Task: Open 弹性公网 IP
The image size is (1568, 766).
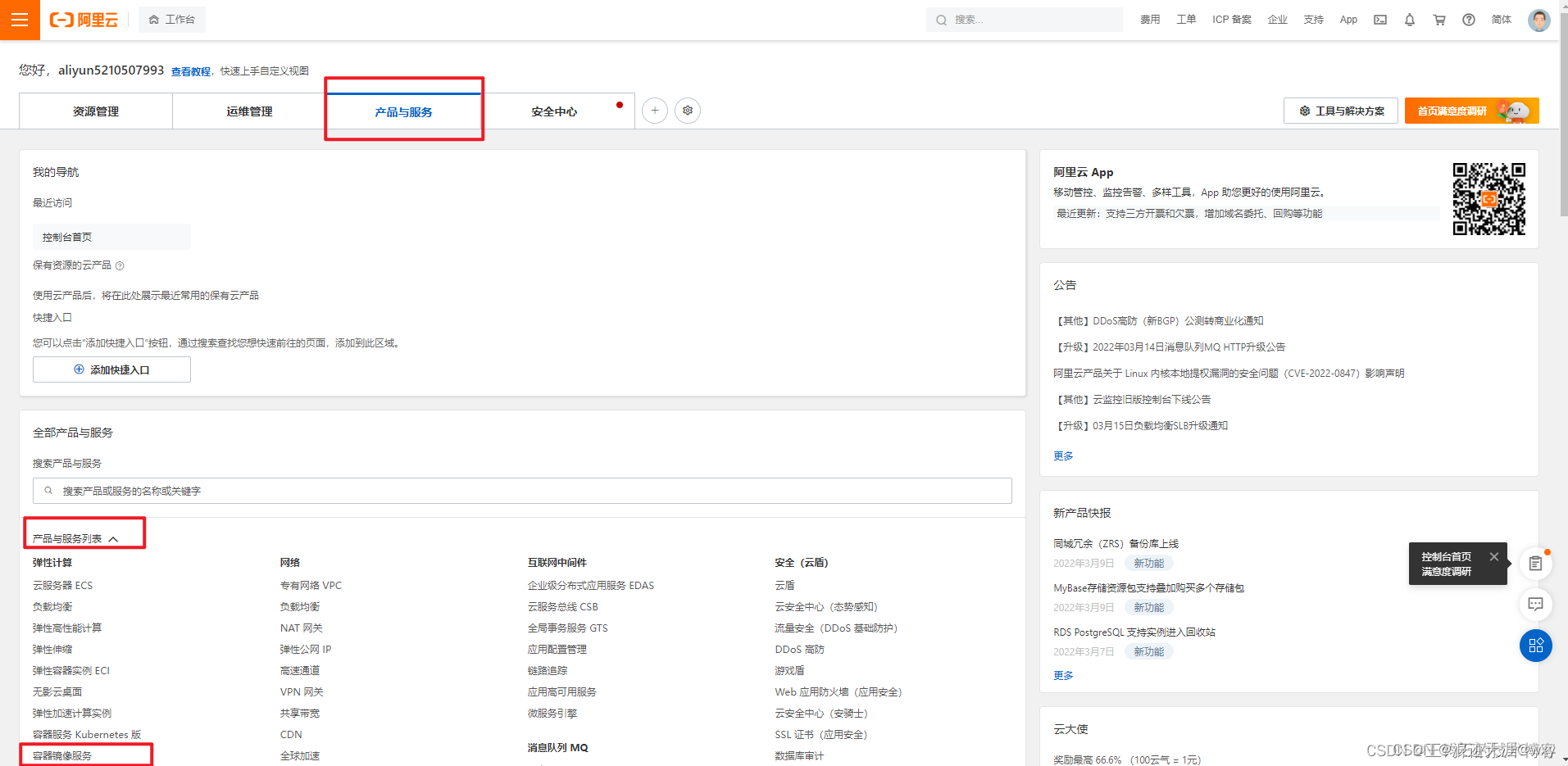Action: tap(306, 650)
